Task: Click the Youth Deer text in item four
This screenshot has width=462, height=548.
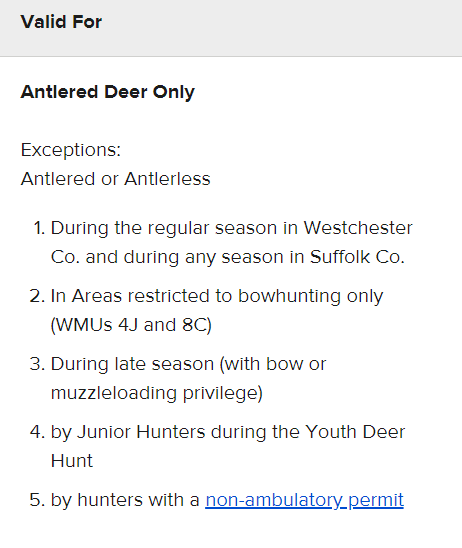Action: coord(355,432)
